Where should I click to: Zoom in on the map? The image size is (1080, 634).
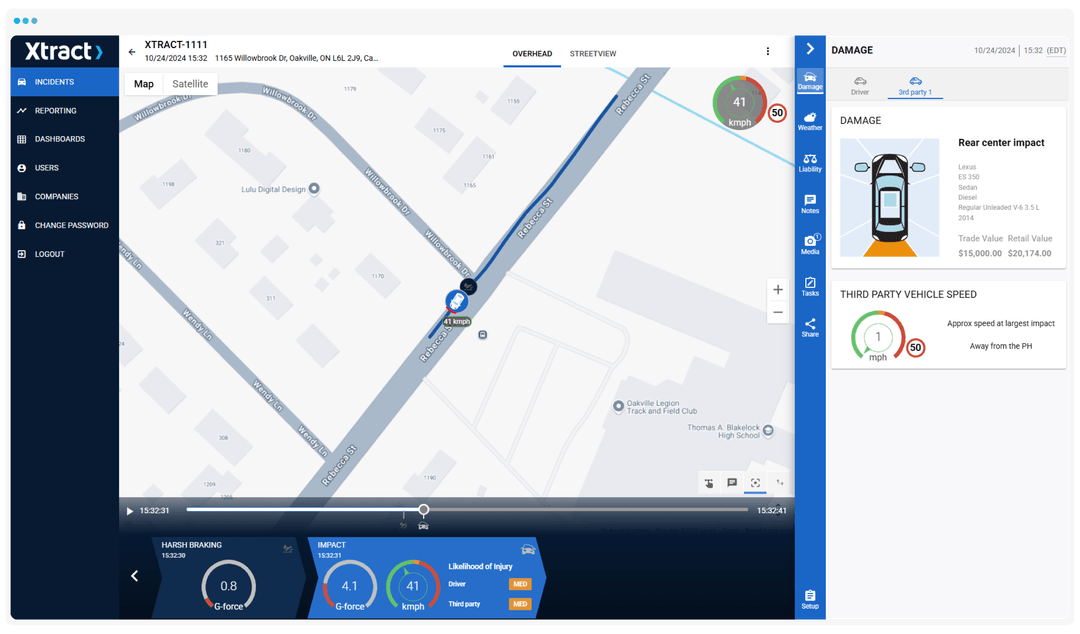coord(778,290)
